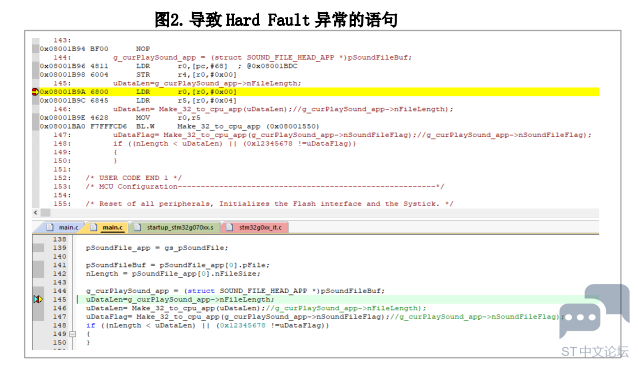Viewport: 638px width, 367px height.
Task: Click the breakpoint marker at address 0x08001B9A
Action: point(35,92)
